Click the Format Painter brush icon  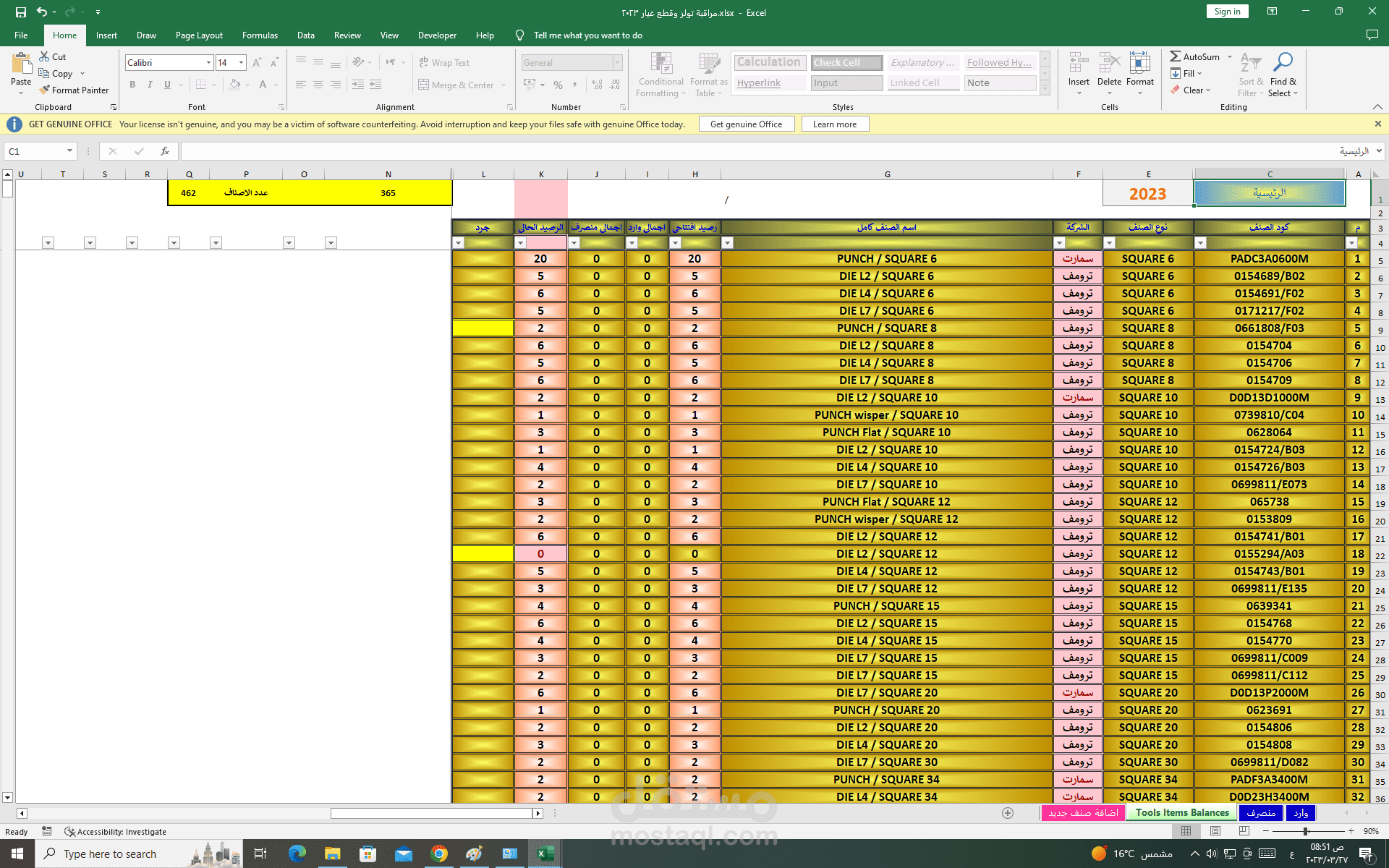45,90
